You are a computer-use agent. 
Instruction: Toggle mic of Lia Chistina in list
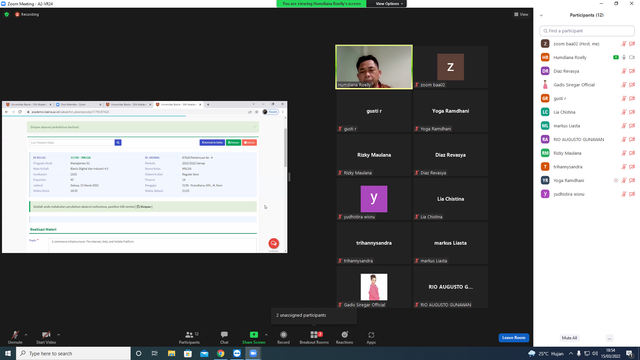tap(624, 112)
